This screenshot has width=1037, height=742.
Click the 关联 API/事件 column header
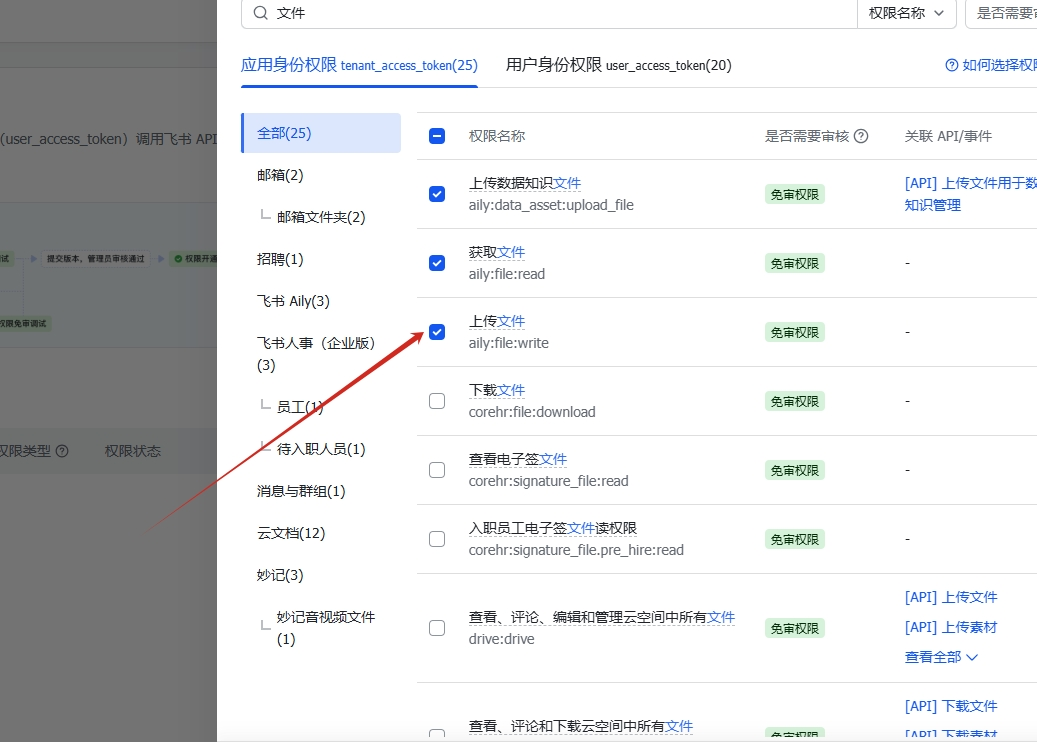click(948, 136)
